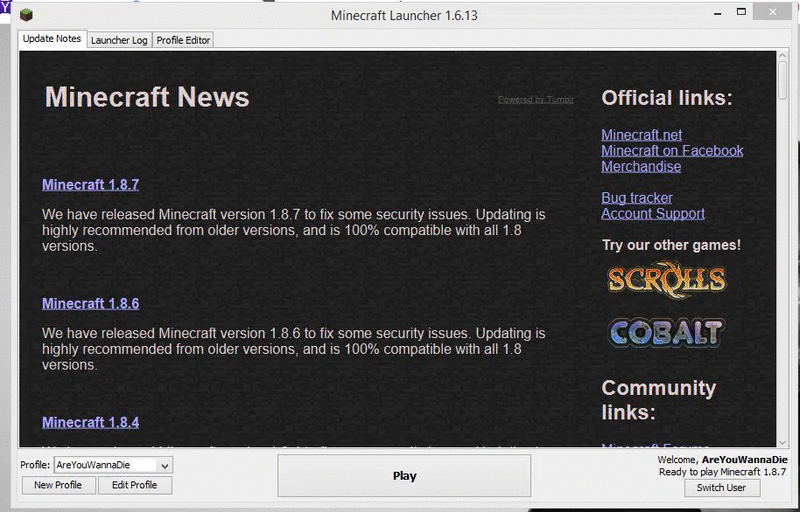
Task: Click the Switch User button
Action: pos(721,488)
